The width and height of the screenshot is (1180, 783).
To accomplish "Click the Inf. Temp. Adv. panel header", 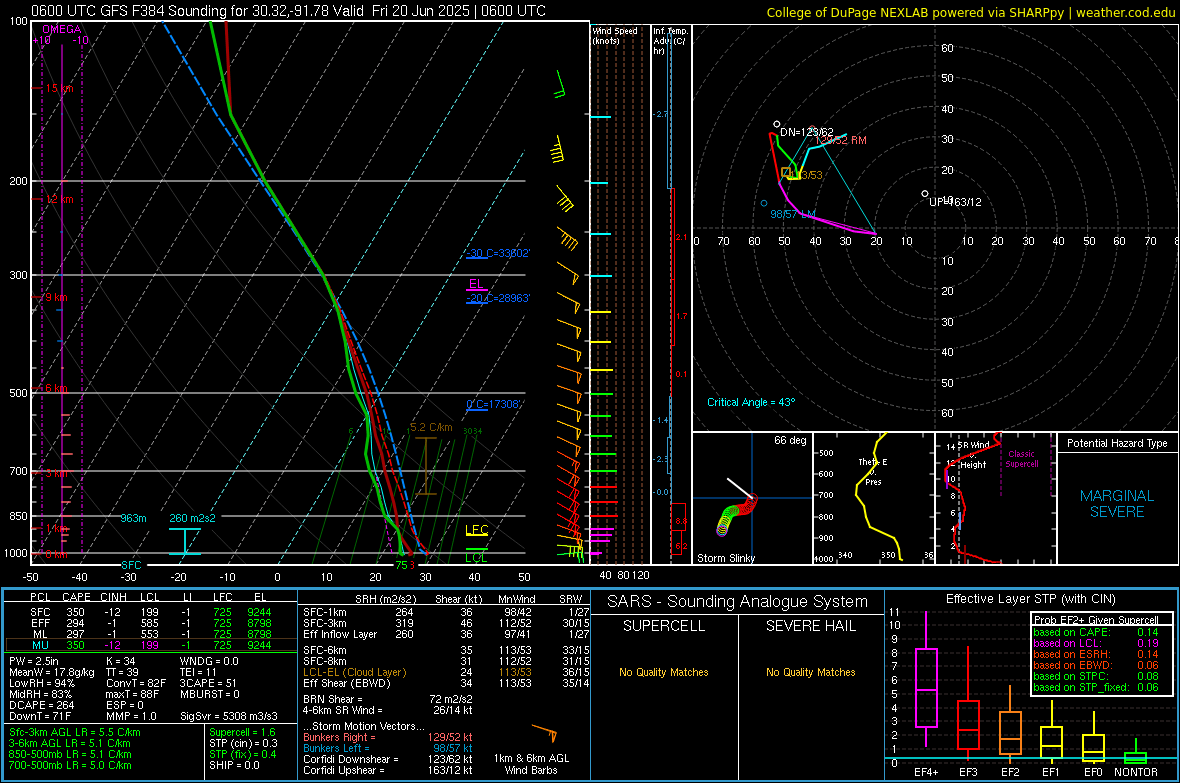I will pos(671,41).
